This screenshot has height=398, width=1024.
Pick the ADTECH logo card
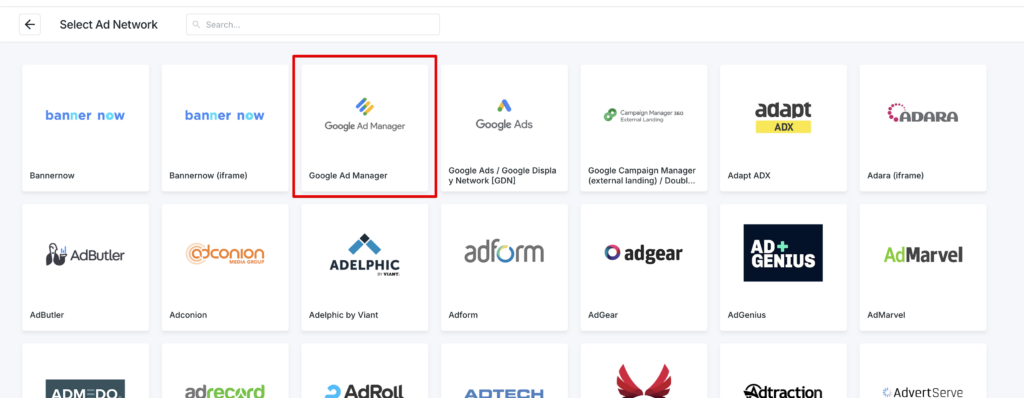coord(504,371)
